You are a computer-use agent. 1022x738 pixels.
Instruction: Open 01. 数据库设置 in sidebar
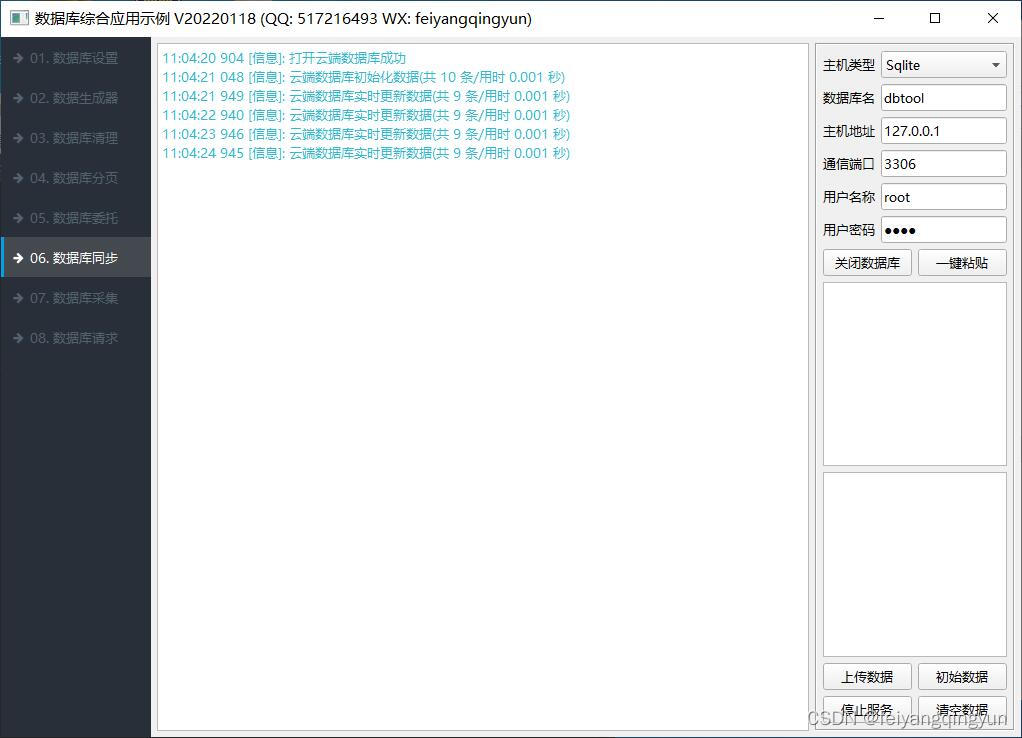[x=76, y=58]
